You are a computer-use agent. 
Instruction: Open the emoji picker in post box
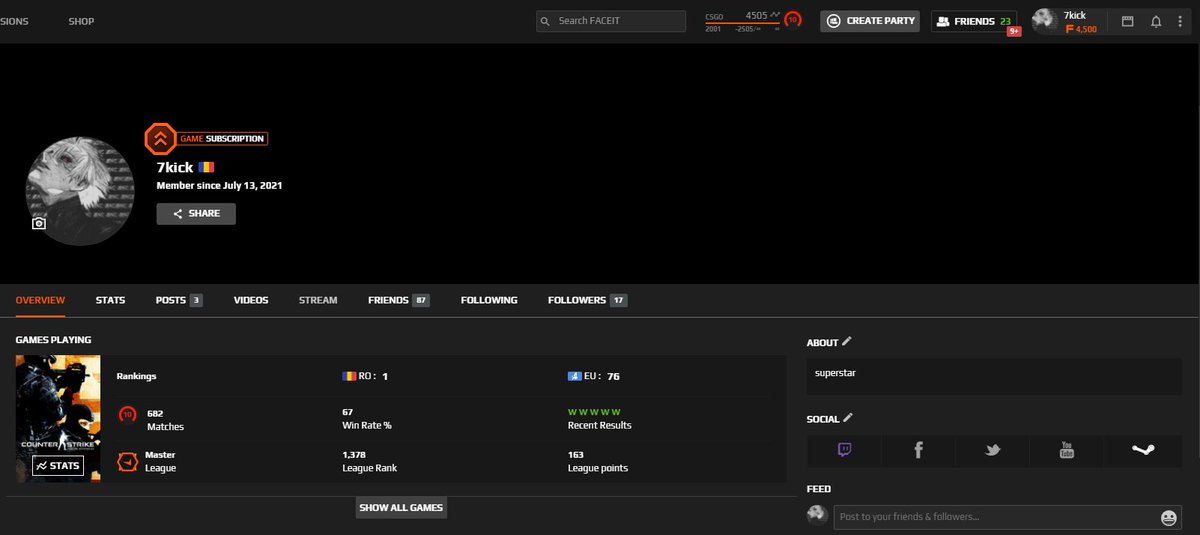click(x=1168, y=517)
